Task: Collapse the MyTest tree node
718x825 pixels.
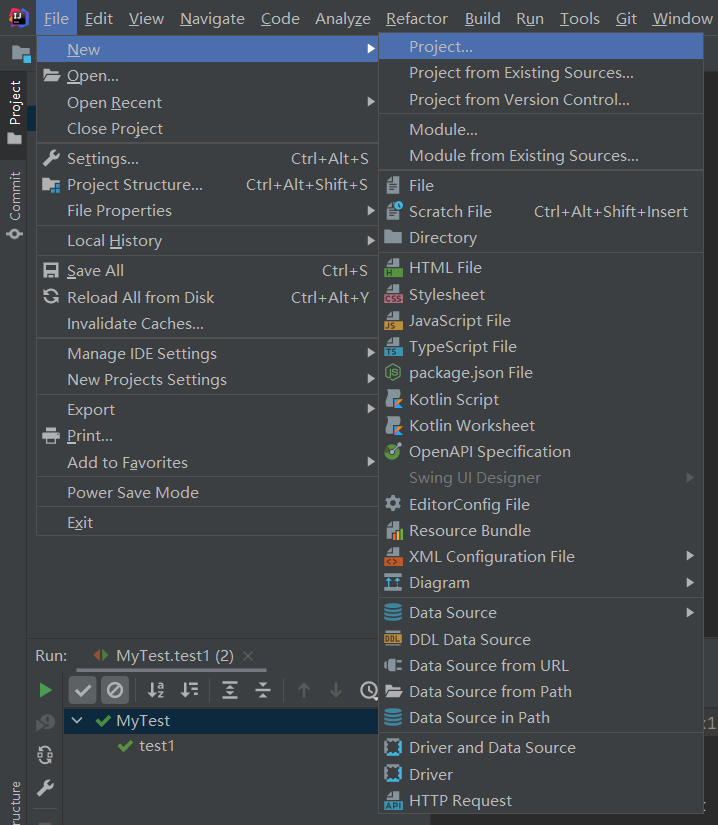Action: tap(77, 720)
